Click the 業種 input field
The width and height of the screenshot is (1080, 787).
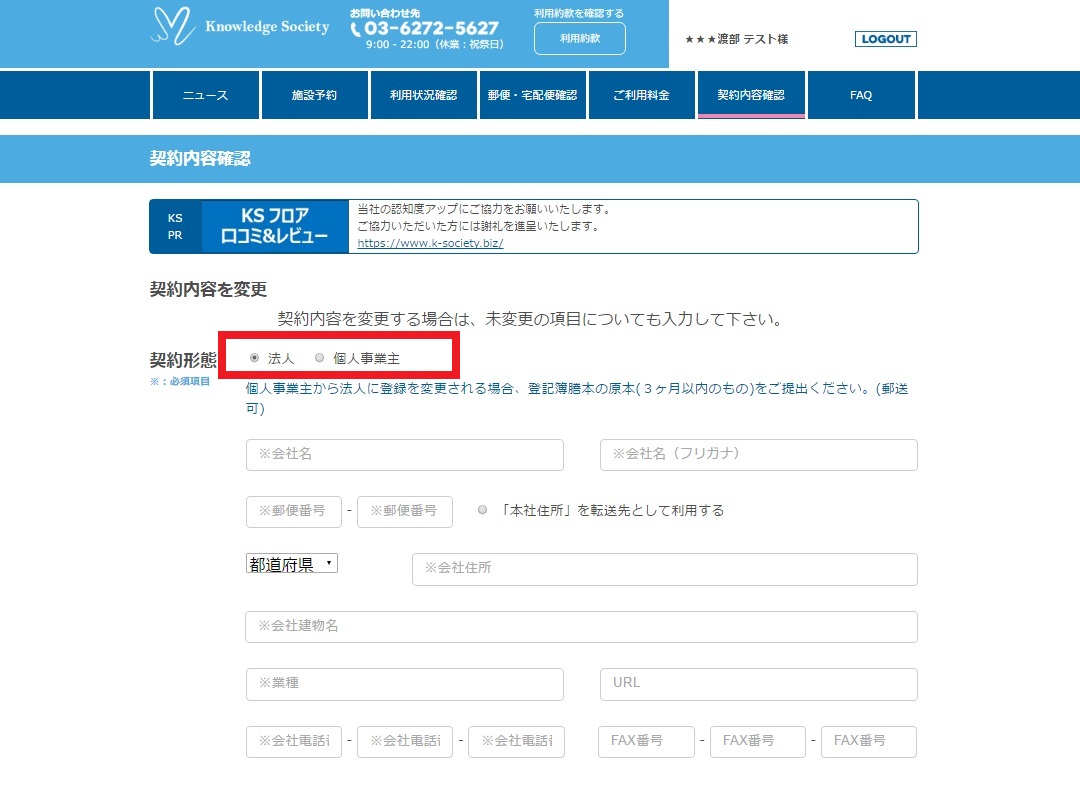coord(405,684)
